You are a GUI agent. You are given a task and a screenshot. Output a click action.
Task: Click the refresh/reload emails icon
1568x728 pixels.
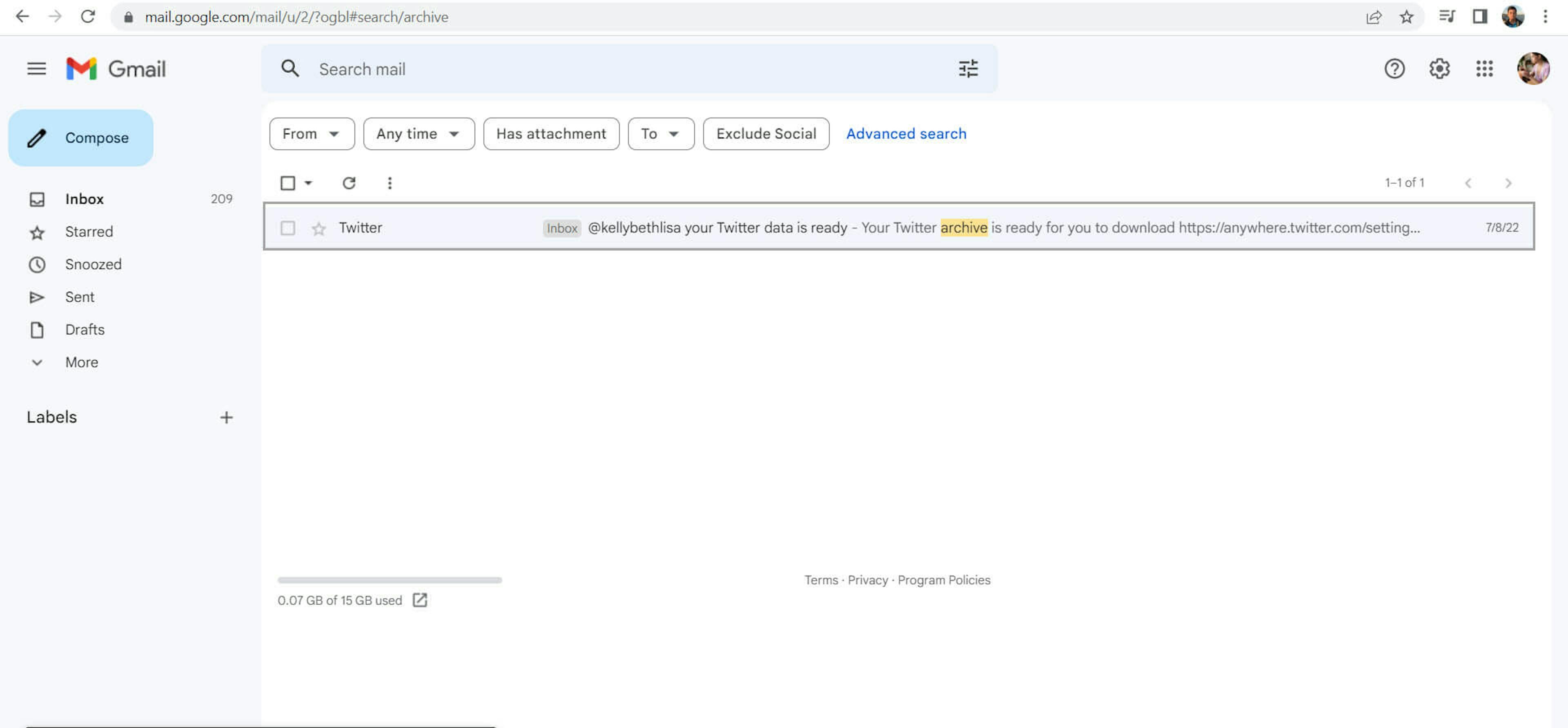[349, 183]
